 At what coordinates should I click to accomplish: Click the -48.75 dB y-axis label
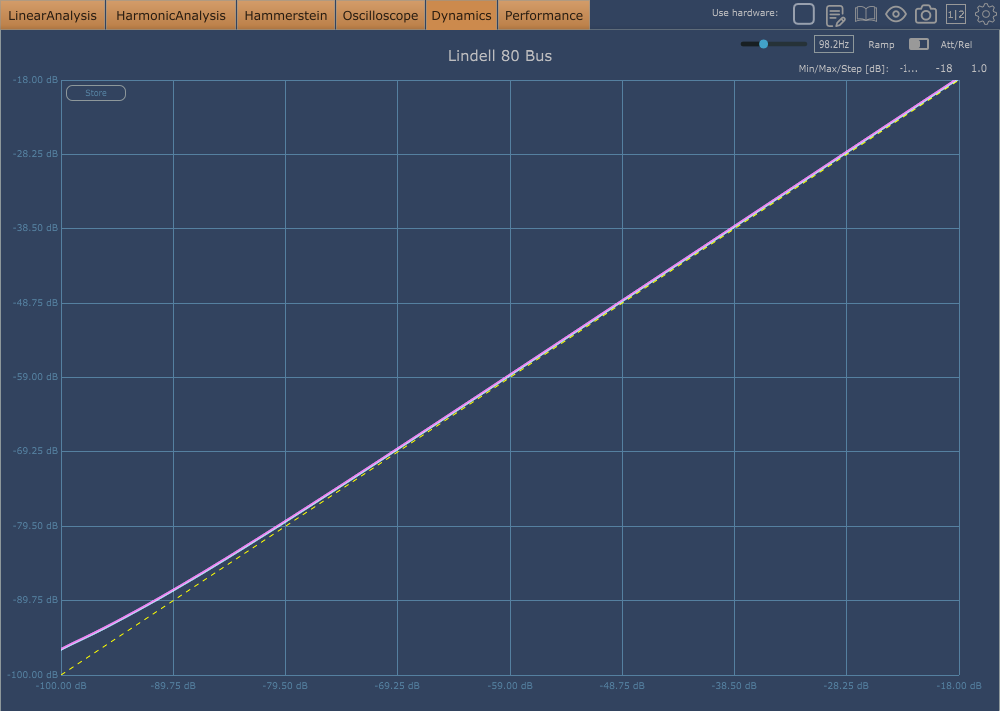click(35, 303)
